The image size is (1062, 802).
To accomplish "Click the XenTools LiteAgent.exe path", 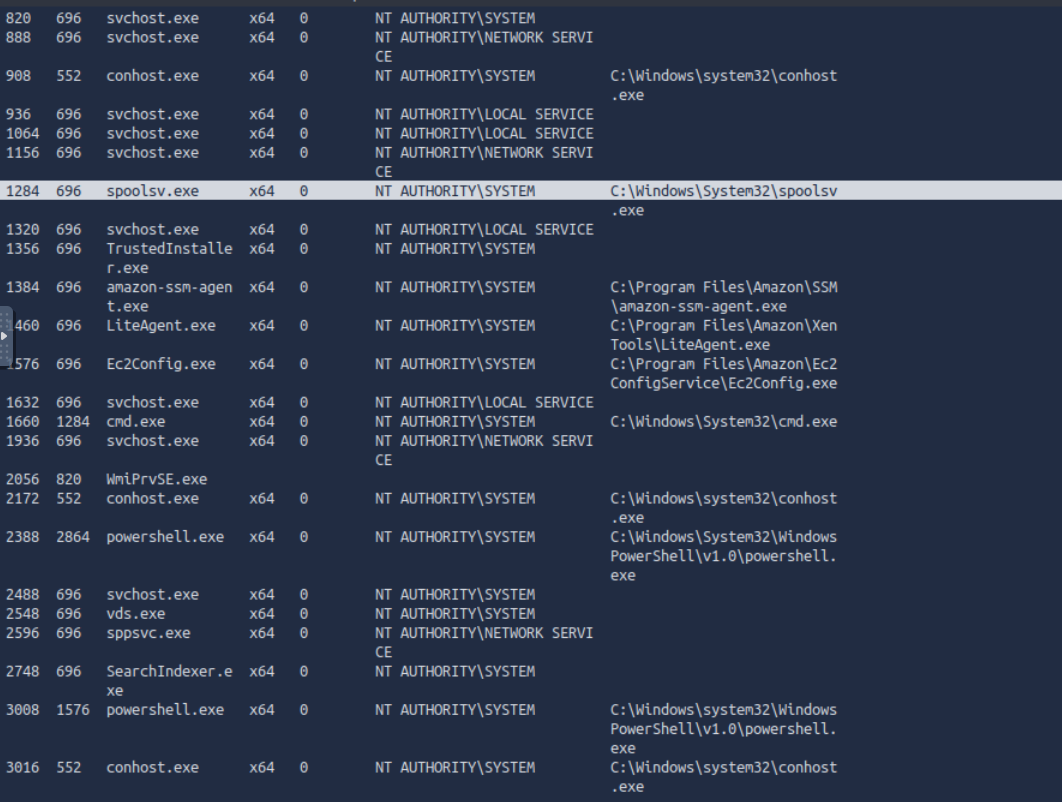I will (723, 335).
